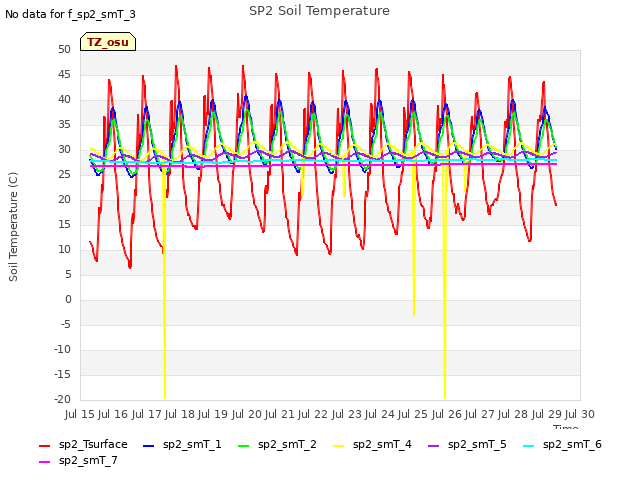Click the Jul 22 x-axis tick label

click(313, 414)
